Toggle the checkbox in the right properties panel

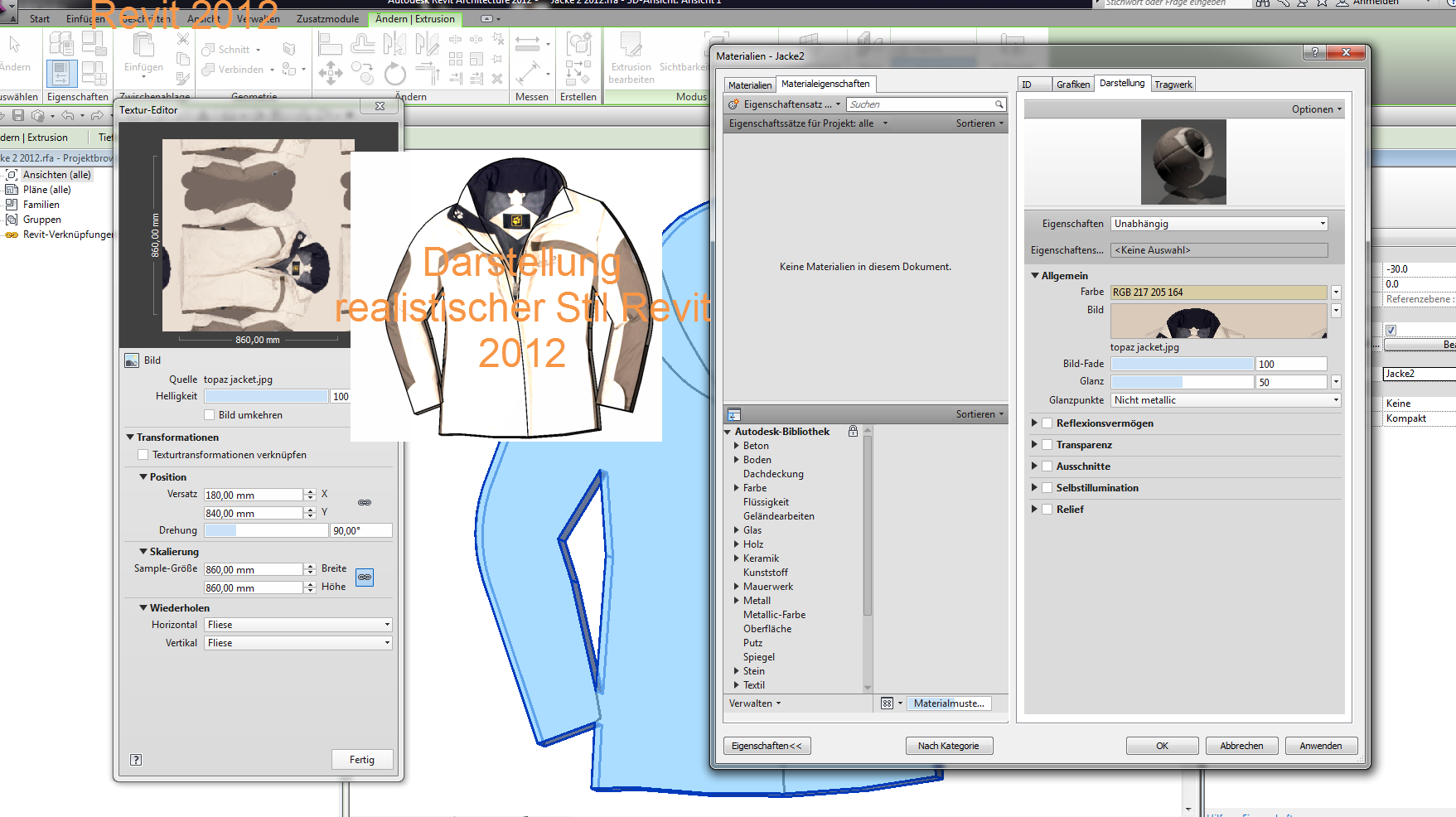click(1391, 330)
